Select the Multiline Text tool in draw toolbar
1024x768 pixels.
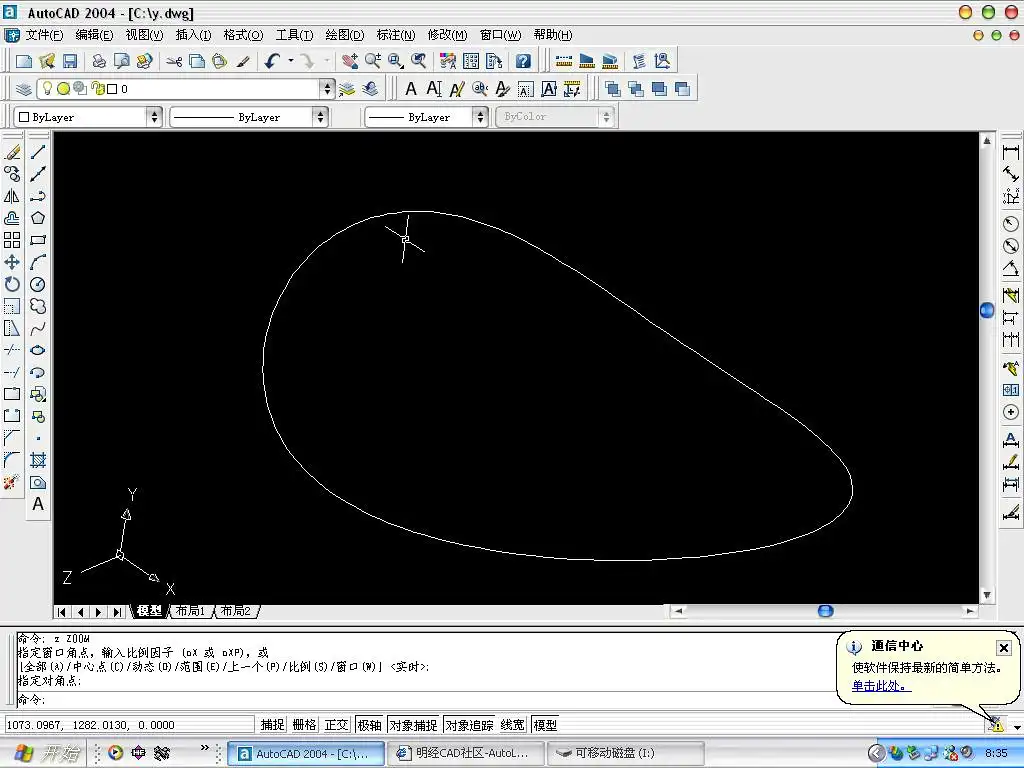coord(38,504)
